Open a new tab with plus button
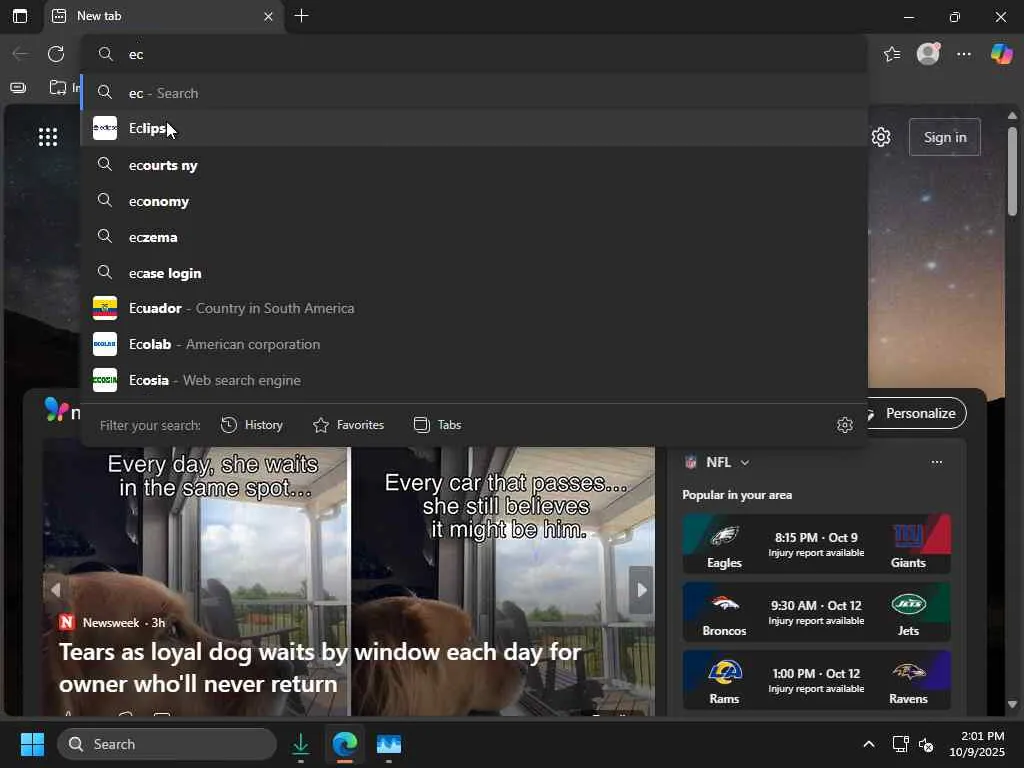This screenshot has width=1024, height=768. click(301, 16)
